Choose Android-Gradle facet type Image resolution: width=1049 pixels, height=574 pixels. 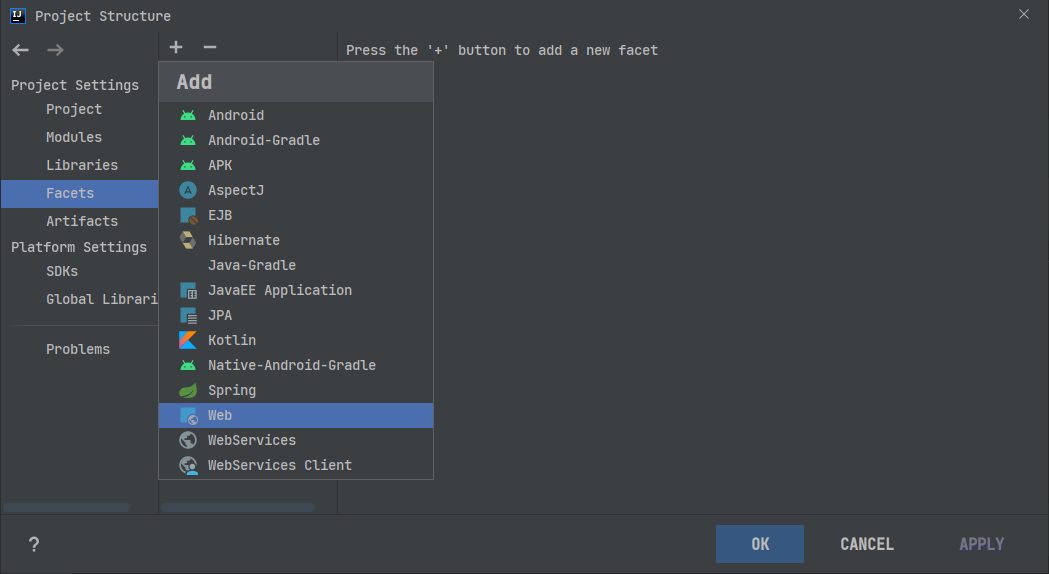pyautogui.click(x=296, y=140)
